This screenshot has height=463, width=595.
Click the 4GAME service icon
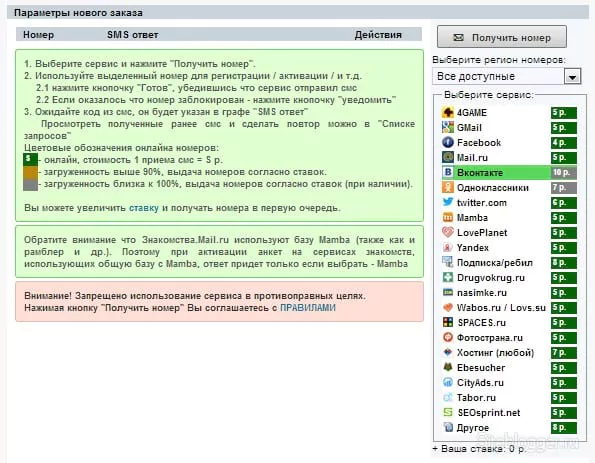coord(448,112)
